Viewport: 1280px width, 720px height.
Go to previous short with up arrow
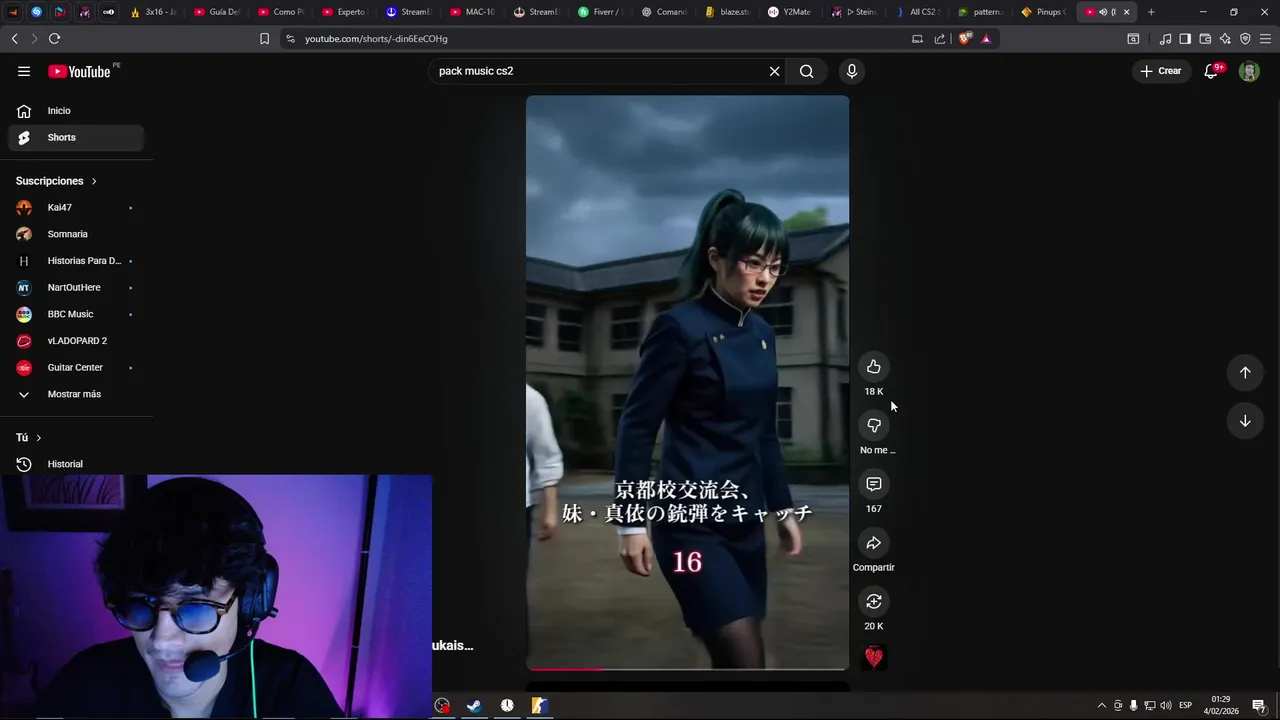coord(1245,372)
